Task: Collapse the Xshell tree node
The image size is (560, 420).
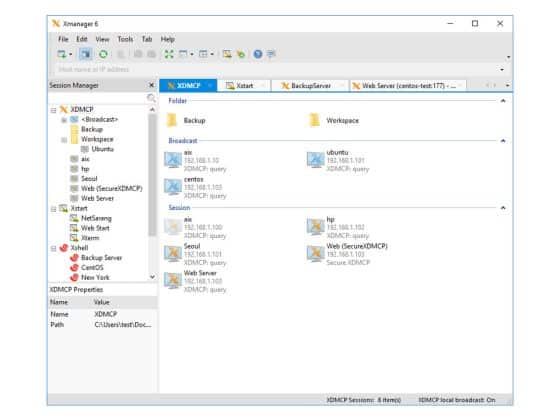Action: tap(54, 248)
